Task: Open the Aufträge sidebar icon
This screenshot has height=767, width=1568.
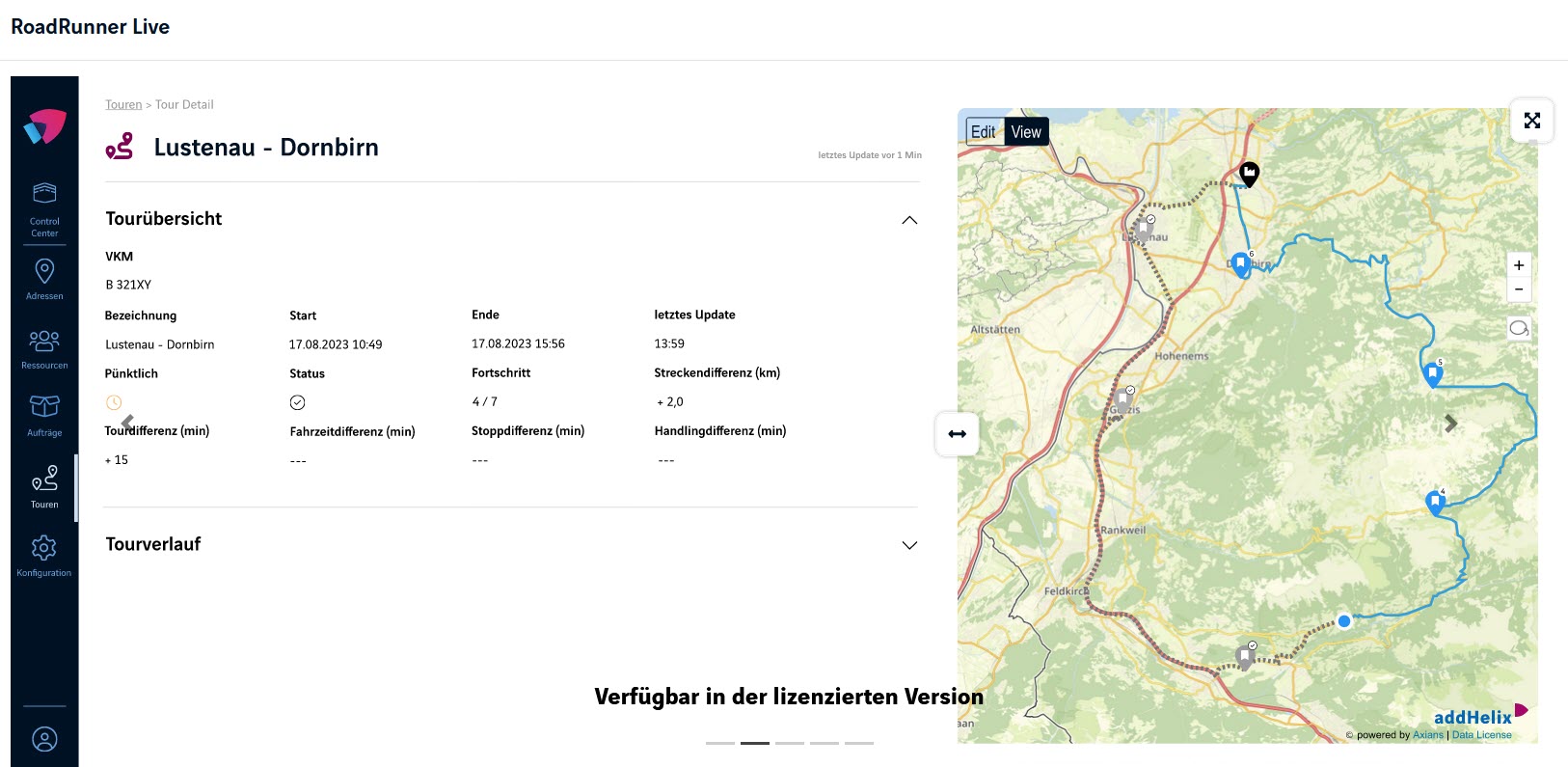Action: click(x=44, y=415)
